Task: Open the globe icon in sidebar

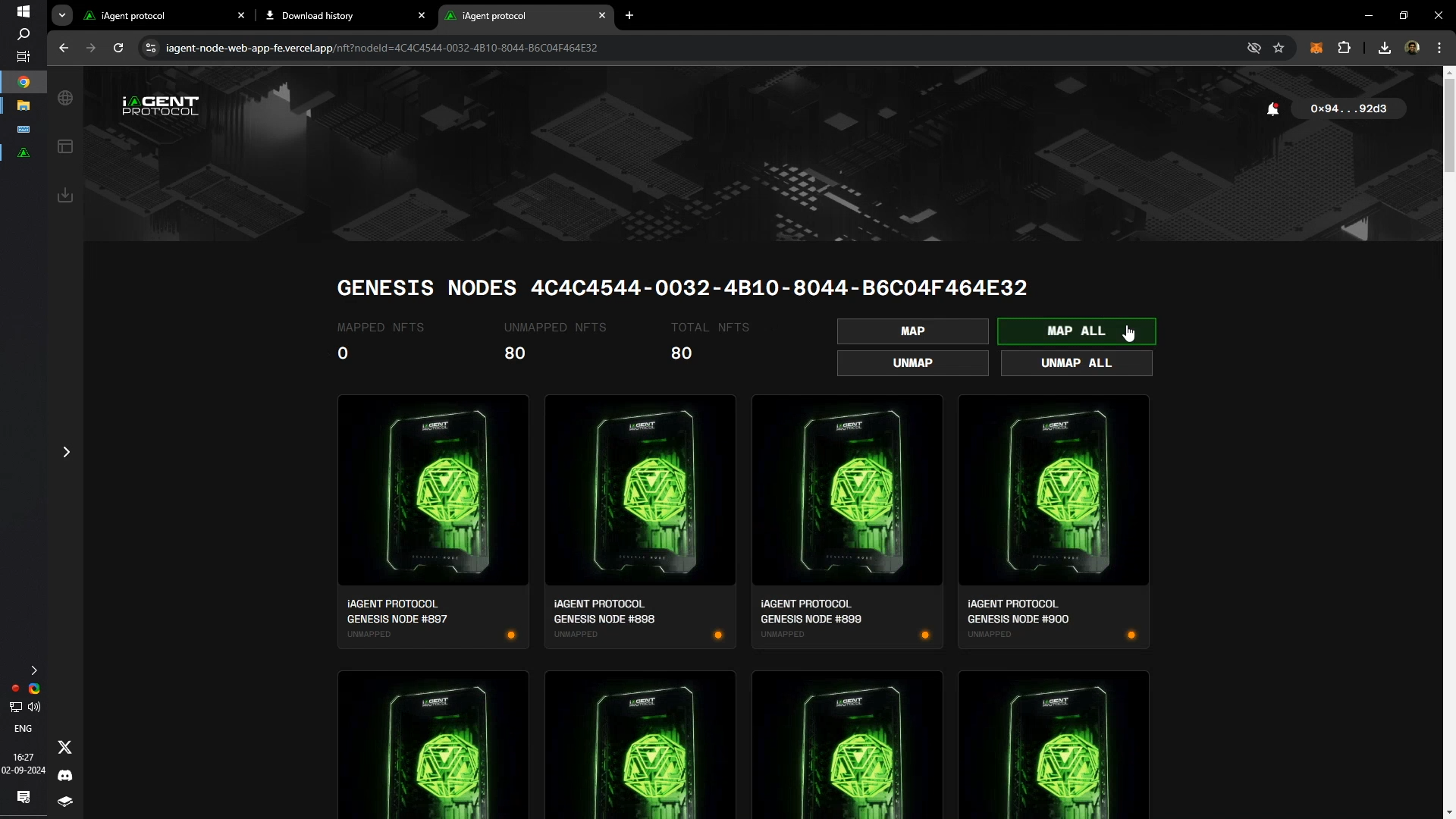Action: pyautogui.click(x=65, y=99)
